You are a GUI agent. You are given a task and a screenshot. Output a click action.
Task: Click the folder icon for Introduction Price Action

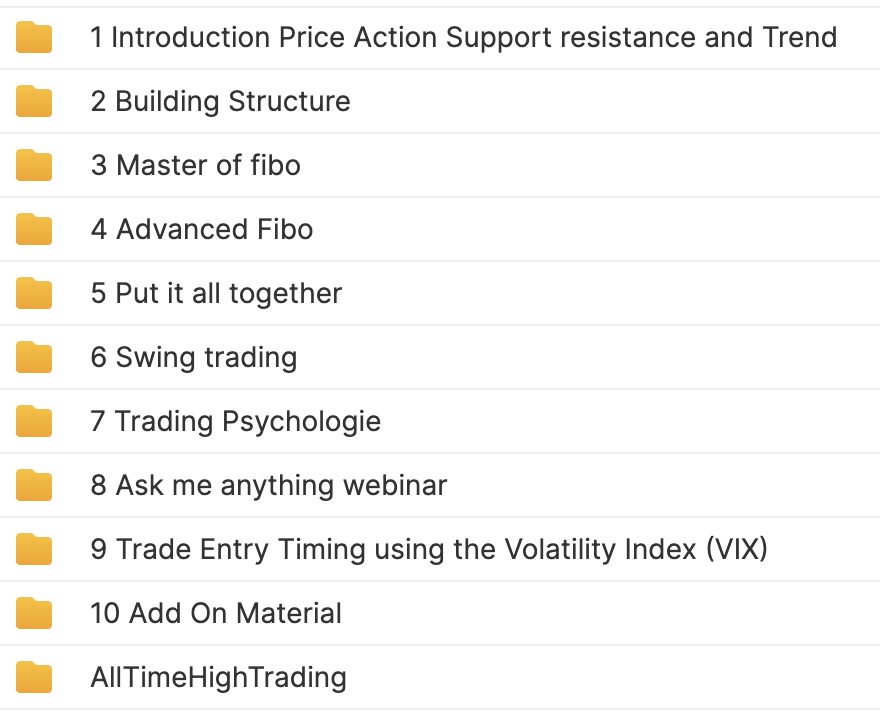(34, 37)
